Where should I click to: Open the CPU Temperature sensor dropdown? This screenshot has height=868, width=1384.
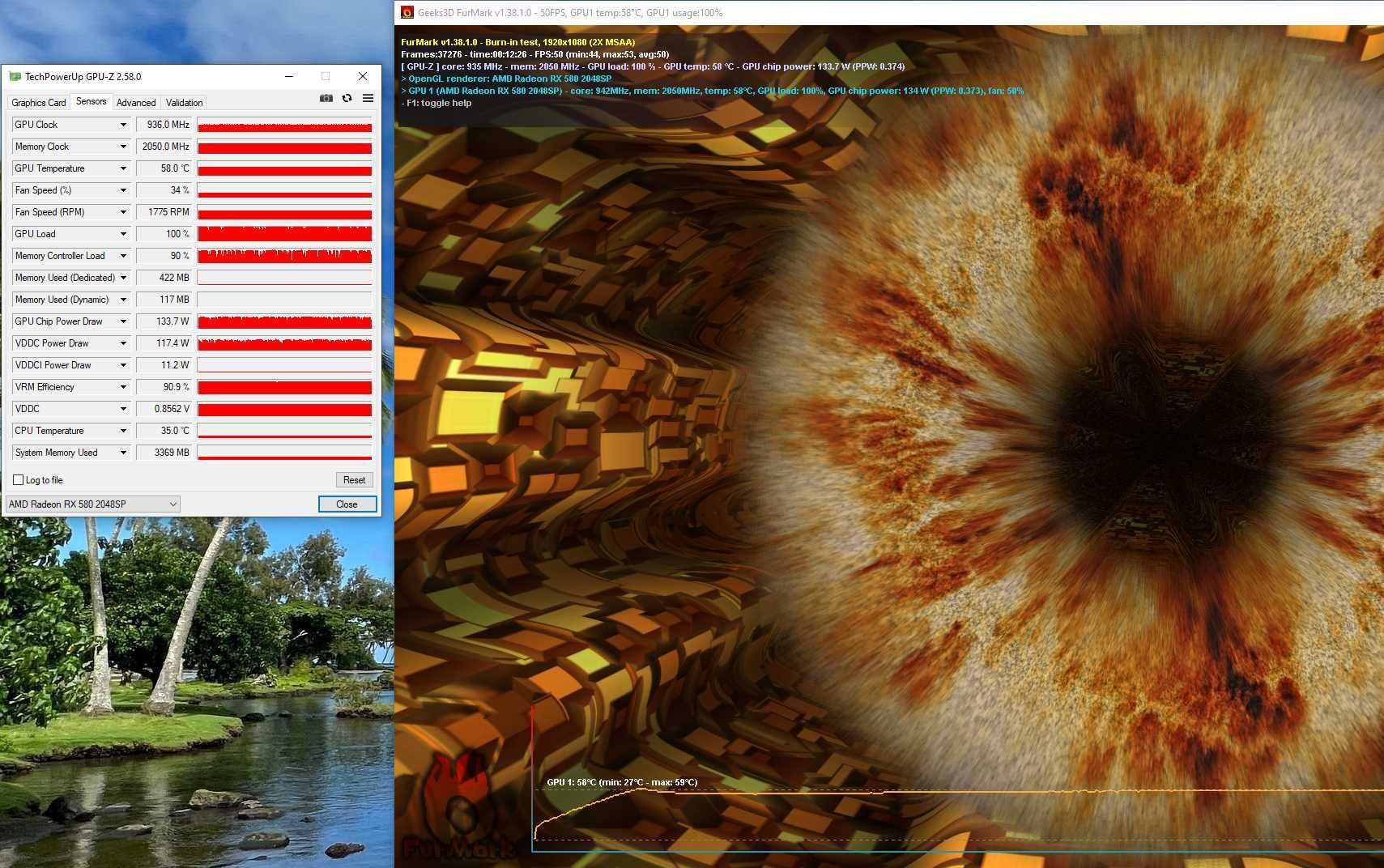tap(123, 431)
